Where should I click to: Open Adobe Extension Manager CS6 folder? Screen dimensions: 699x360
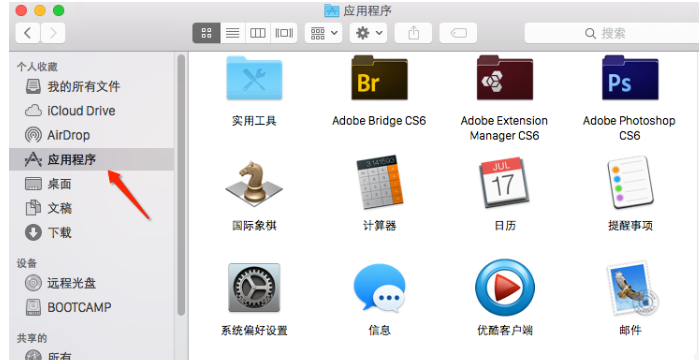[504, 78]
